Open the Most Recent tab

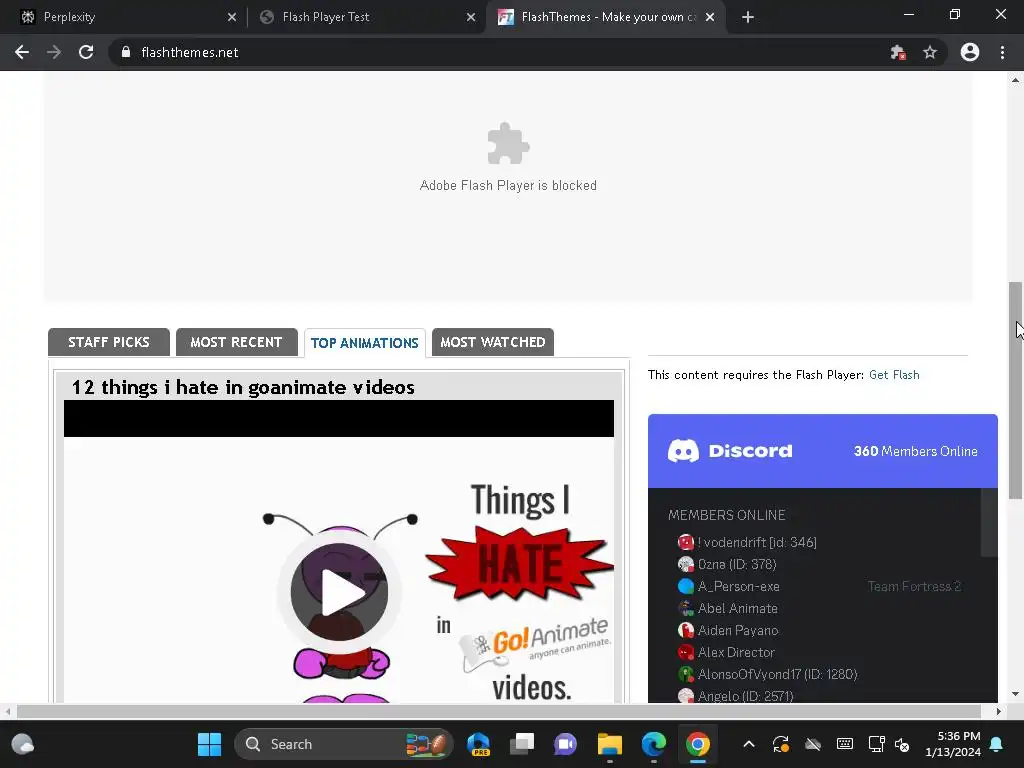point(236,342)
